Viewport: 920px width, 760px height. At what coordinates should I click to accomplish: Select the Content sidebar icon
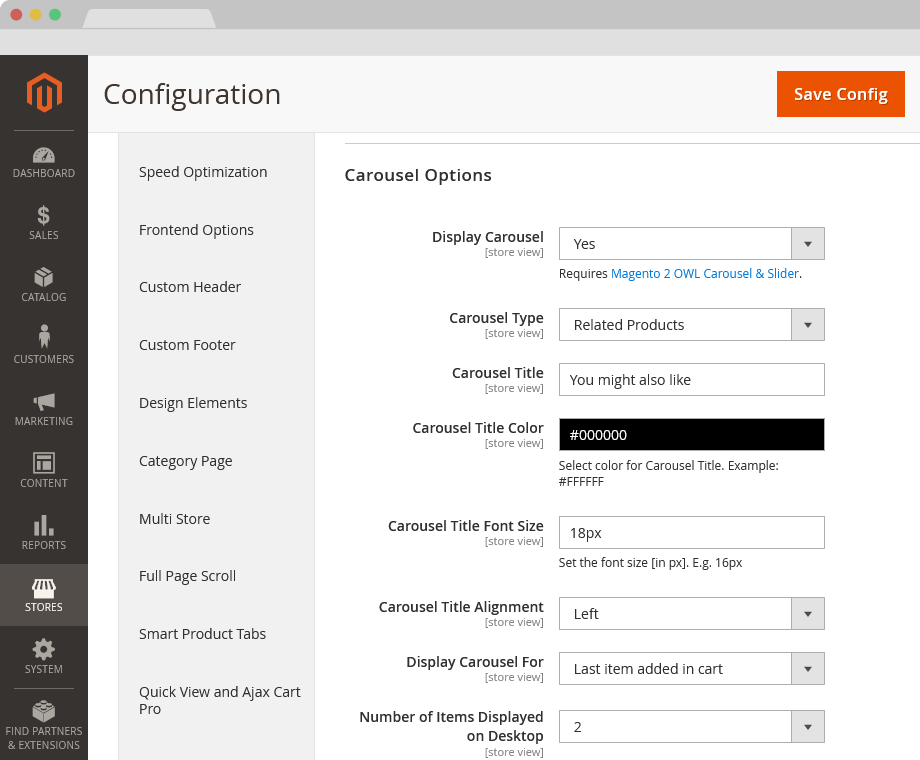pos(44,472)
